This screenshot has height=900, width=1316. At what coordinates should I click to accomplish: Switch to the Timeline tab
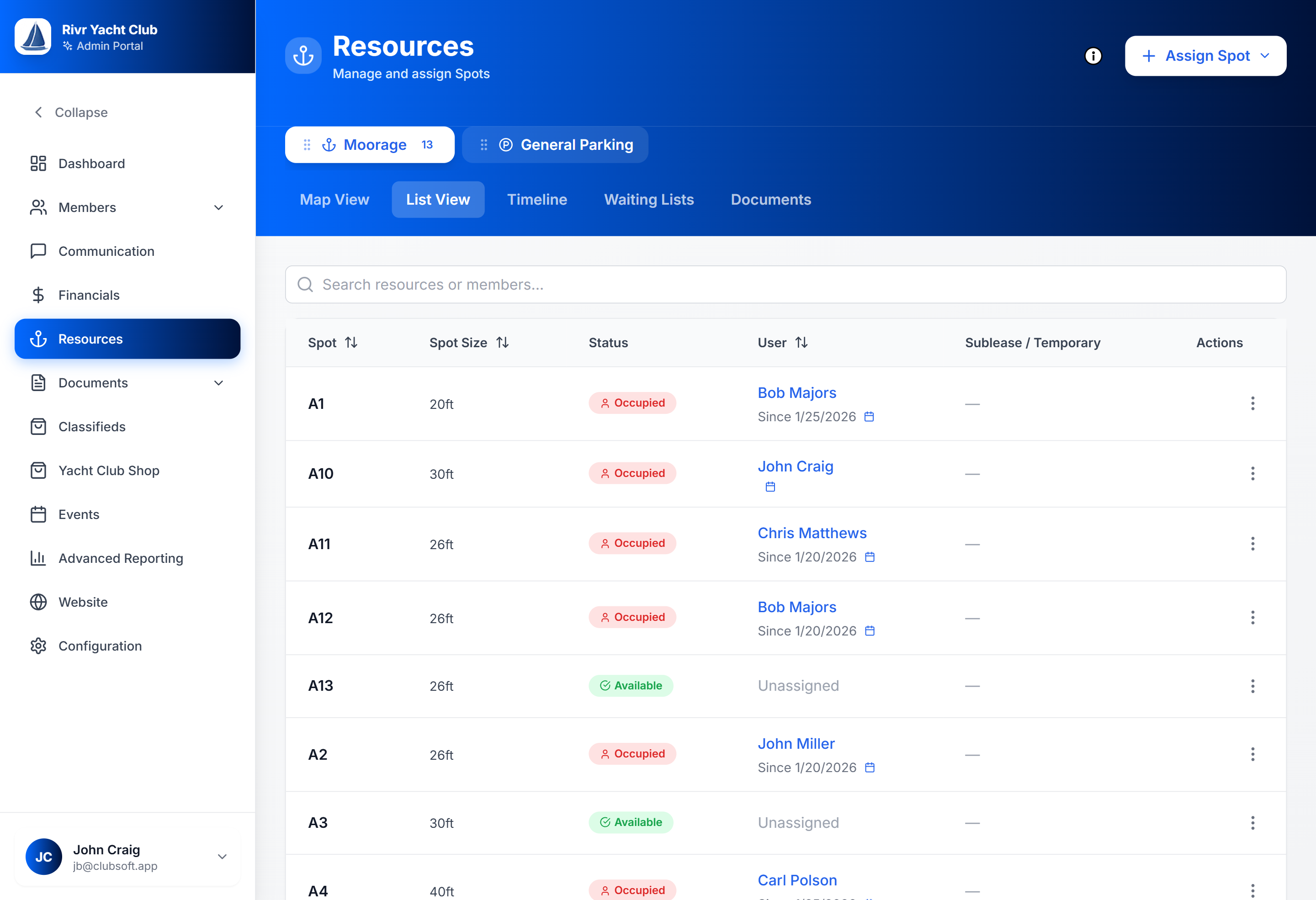[536, 200]
